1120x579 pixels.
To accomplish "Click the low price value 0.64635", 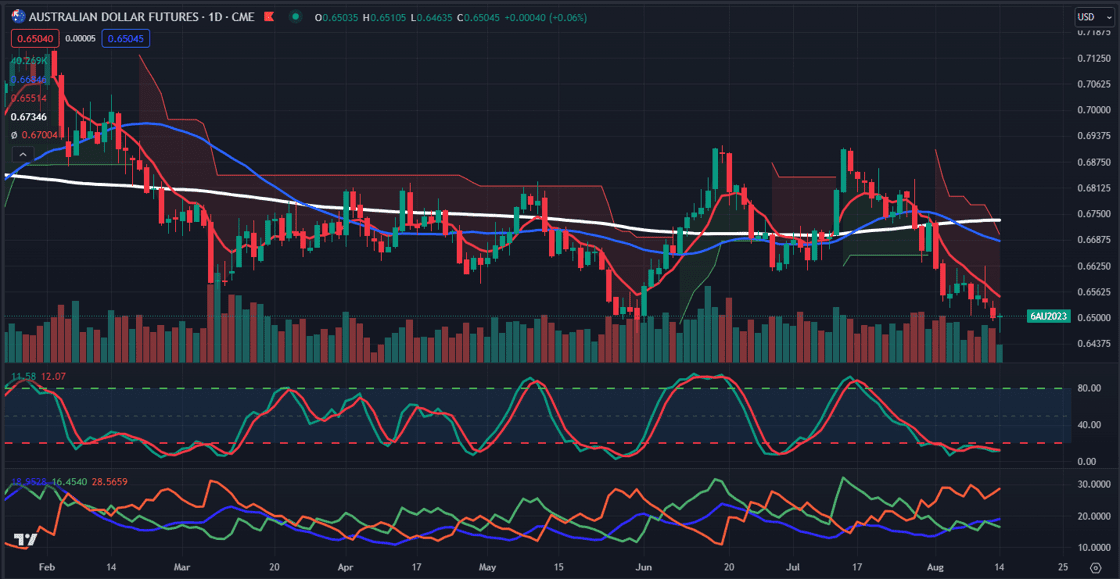I will click(436, 16).
